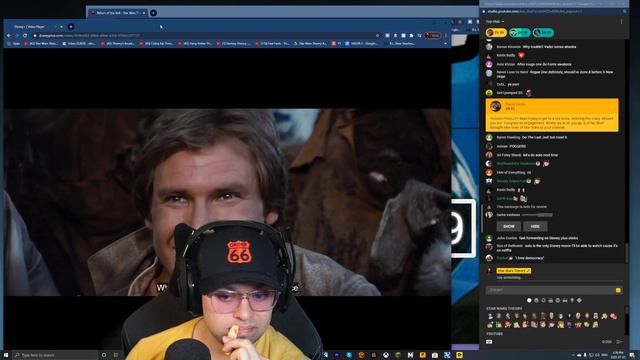Viewport: 640px width, 360px height.
Task: Select the car travel emoji category
Action: tap(565, 300)
